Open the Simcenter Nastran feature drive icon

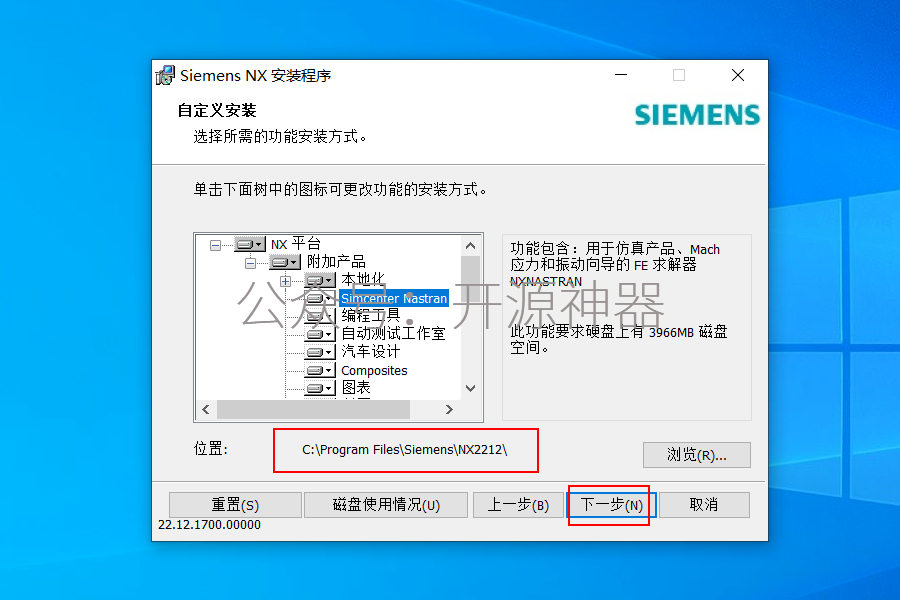(320, 298)
